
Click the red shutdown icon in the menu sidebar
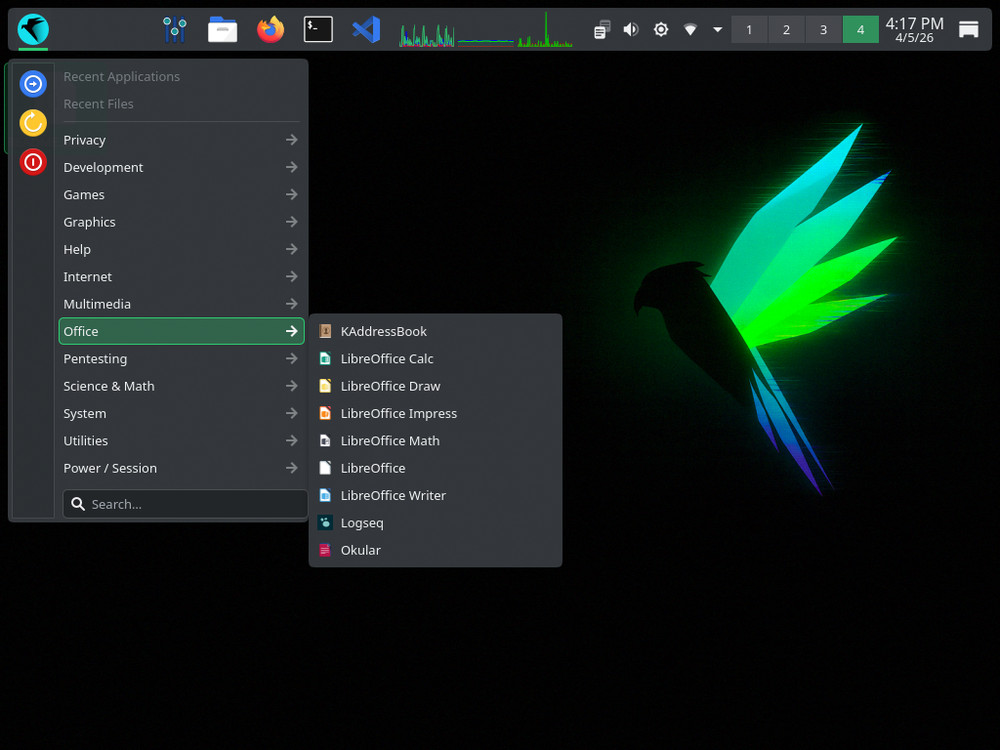coord(33,162)
